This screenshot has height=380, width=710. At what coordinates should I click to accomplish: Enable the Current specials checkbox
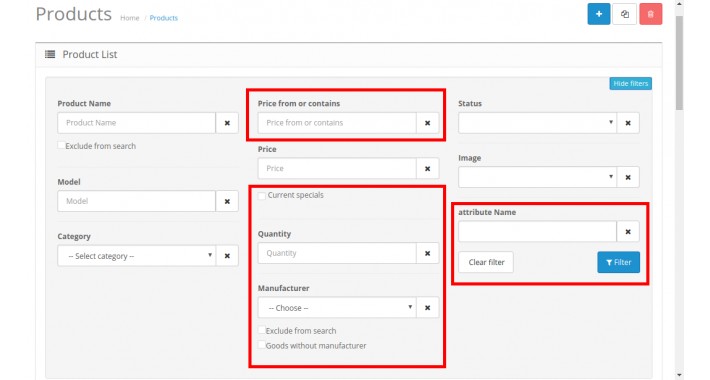click(x=261, y=195)
